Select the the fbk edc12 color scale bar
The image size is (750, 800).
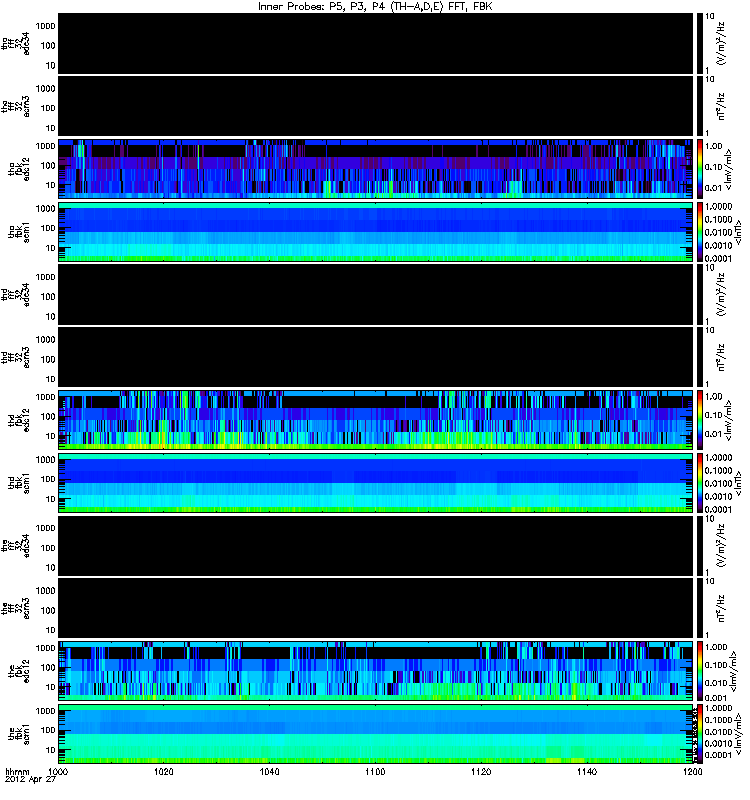pyautogui.click(x=700, y=671)
